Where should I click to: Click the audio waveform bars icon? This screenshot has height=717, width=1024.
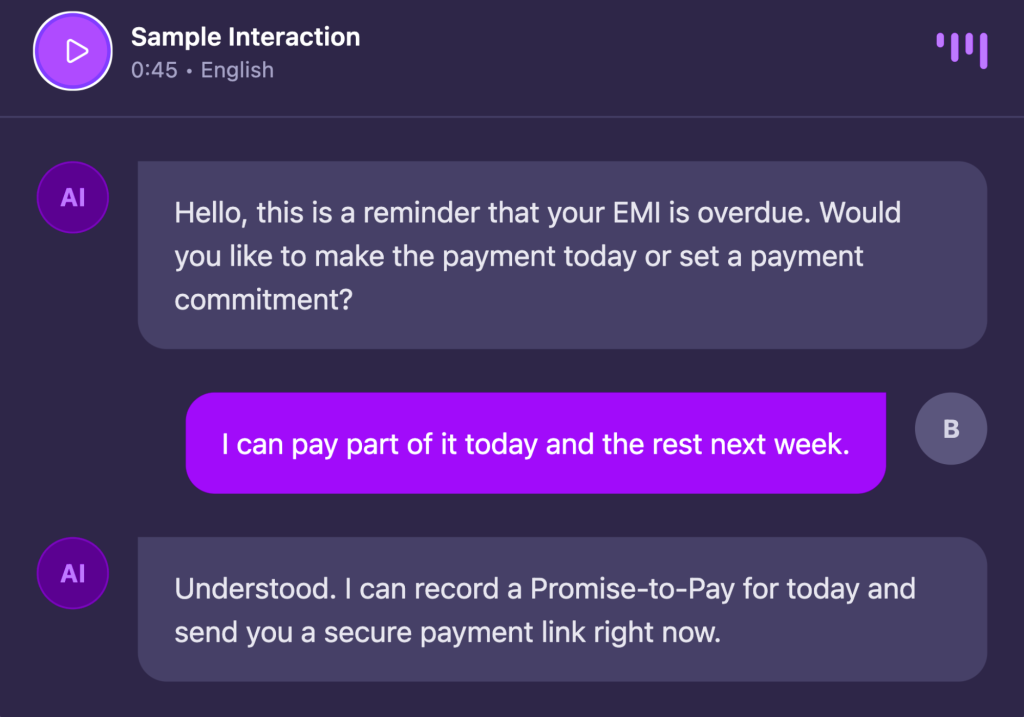962,50
